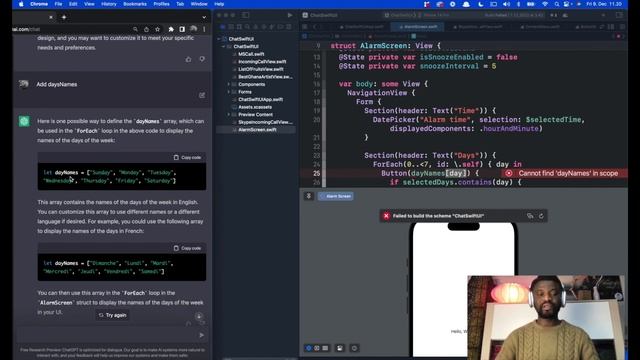
Task: Toggle Xcode inspector panel
Action: point(619,15)
